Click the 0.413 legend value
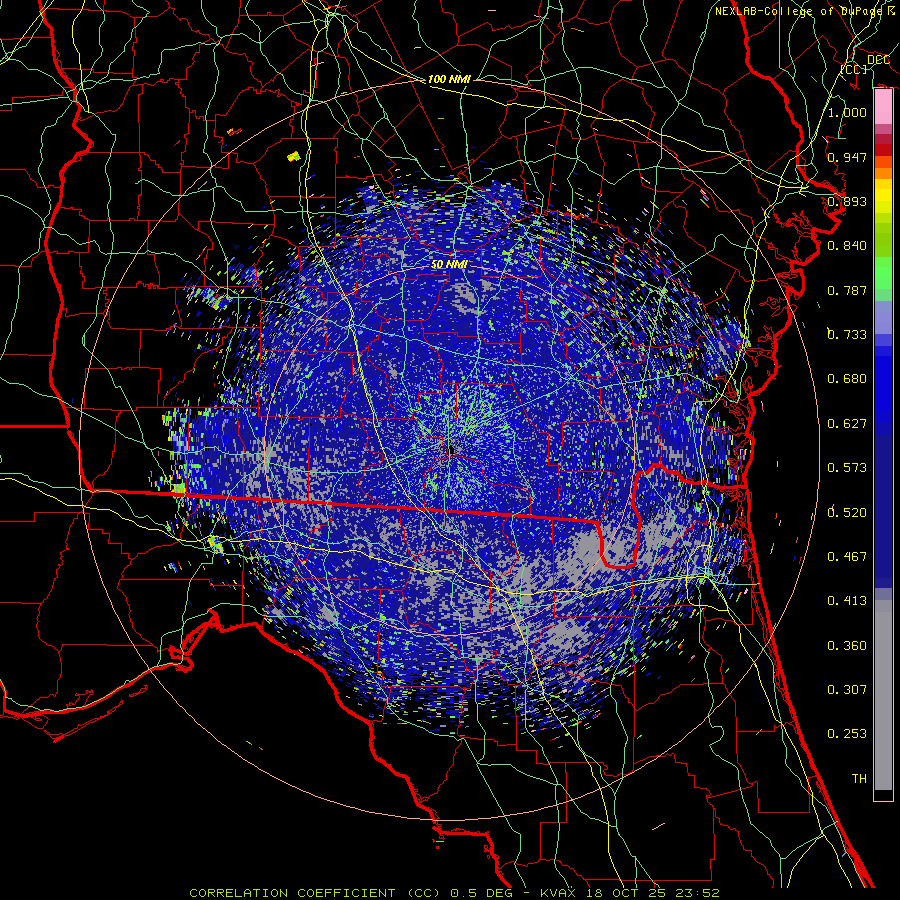The width and height of the screenshot is (900, 900). (847, 601)
